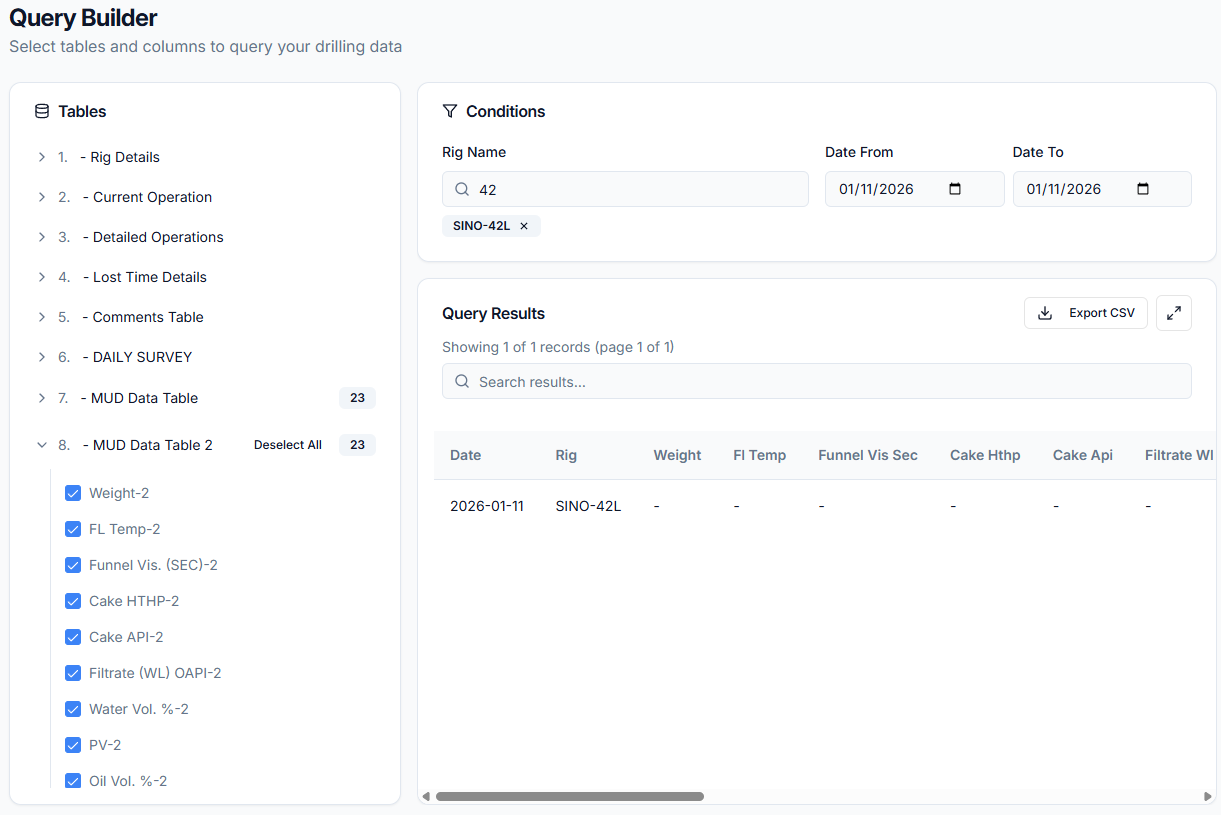Click the Tables database icon
Image resolution: width=1221 pixels, height=815 pixels.
pos(42,111)
